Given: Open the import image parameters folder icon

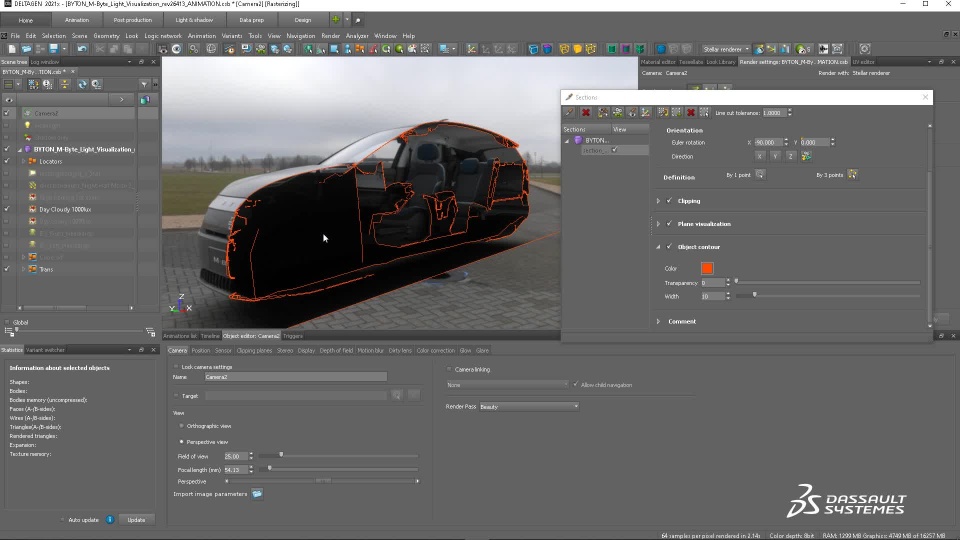Looking at the screenshot, I should pos(257,494).
